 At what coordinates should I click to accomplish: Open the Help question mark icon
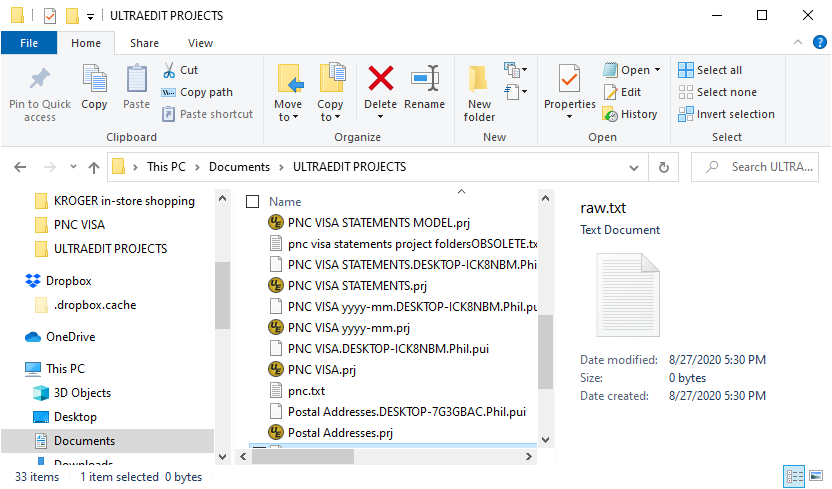point(819,42)
